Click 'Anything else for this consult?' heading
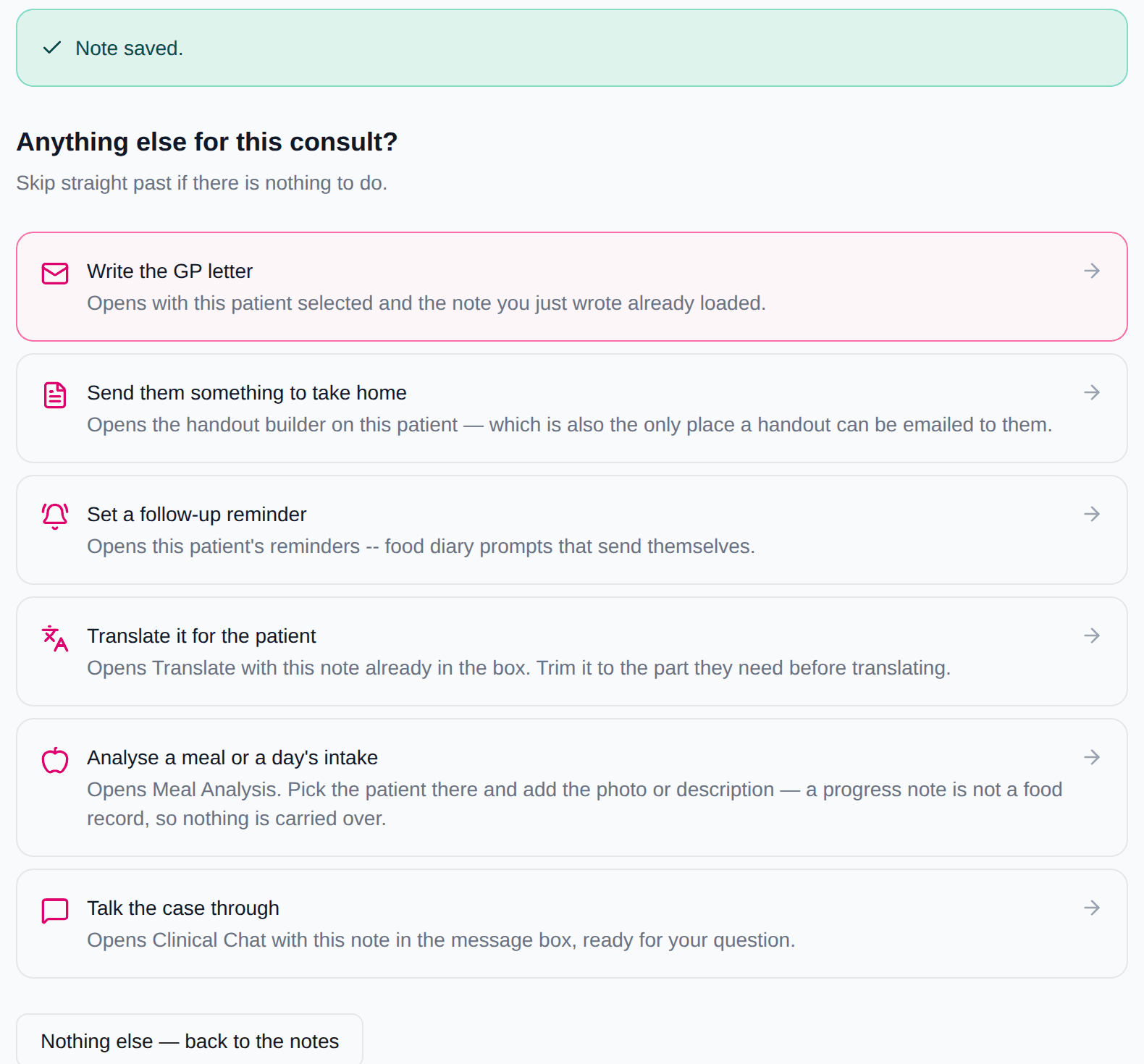Viewport: 1144px width, 1064px height. click(207, 142)
